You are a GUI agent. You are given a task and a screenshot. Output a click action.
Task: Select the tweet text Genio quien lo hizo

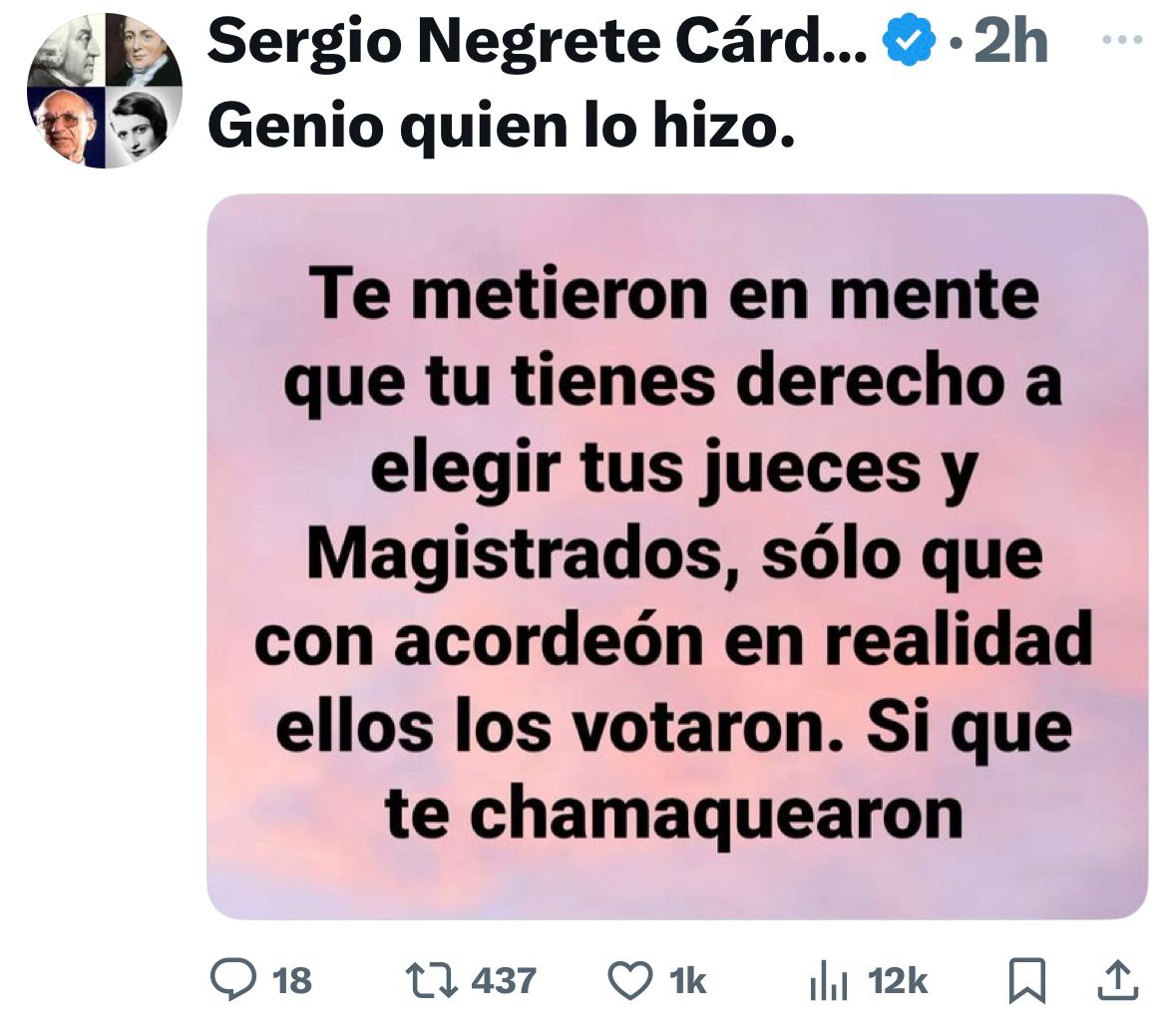(x=501, y=125)
